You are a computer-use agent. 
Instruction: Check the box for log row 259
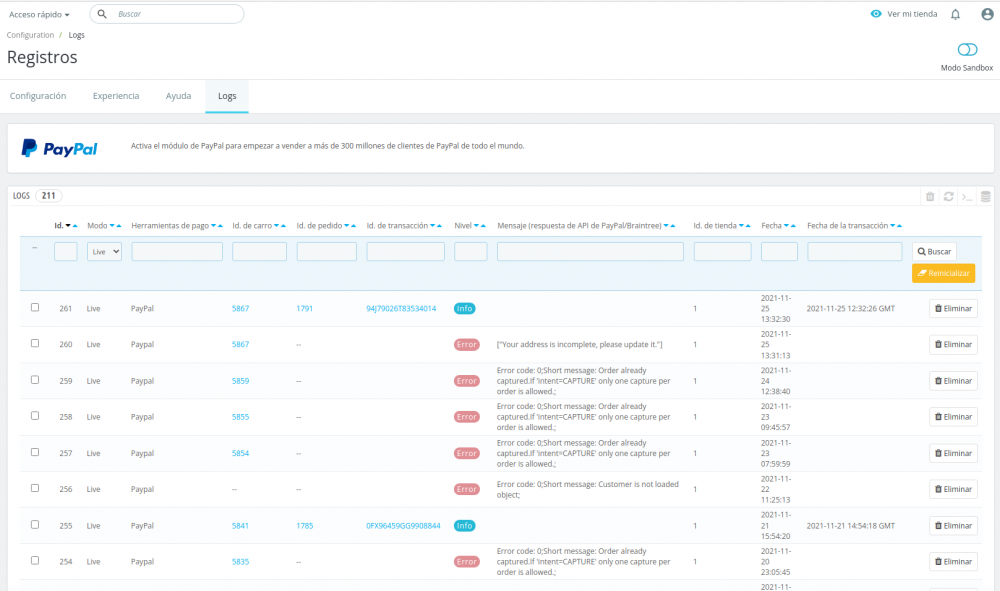[35, 379]
